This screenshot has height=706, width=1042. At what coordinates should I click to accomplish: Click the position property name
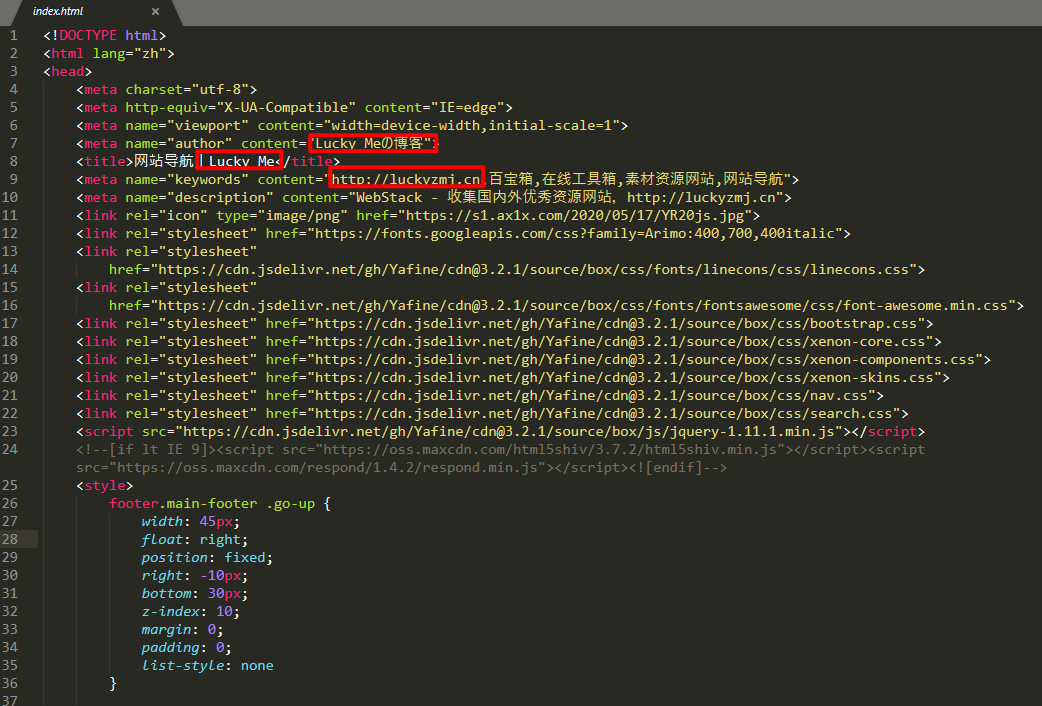(175, 556)
